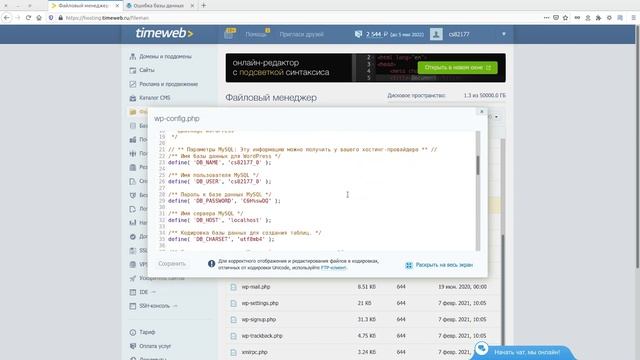Click the cs82177 account name
640x360 pixels.
pyautogui.click(x=459, y=34)
